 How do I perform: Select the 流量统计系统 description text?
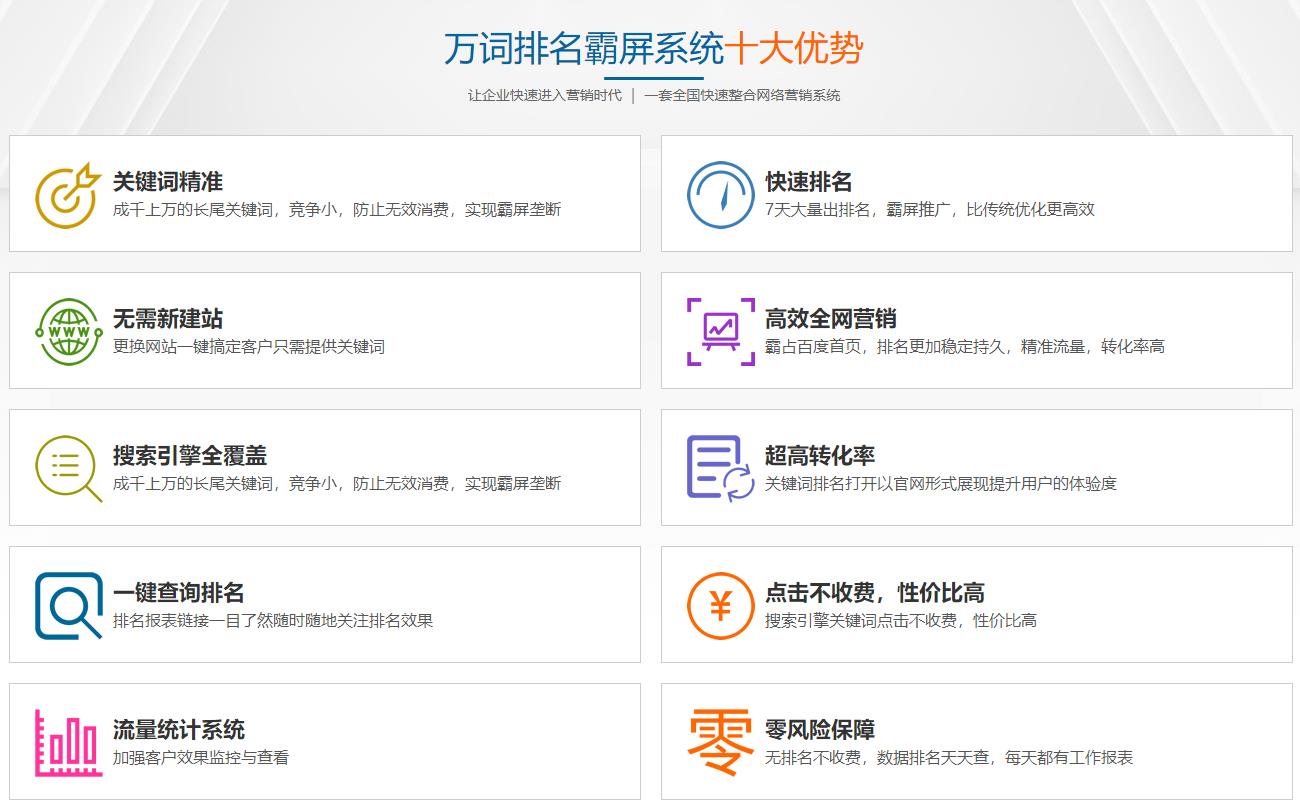200,758
